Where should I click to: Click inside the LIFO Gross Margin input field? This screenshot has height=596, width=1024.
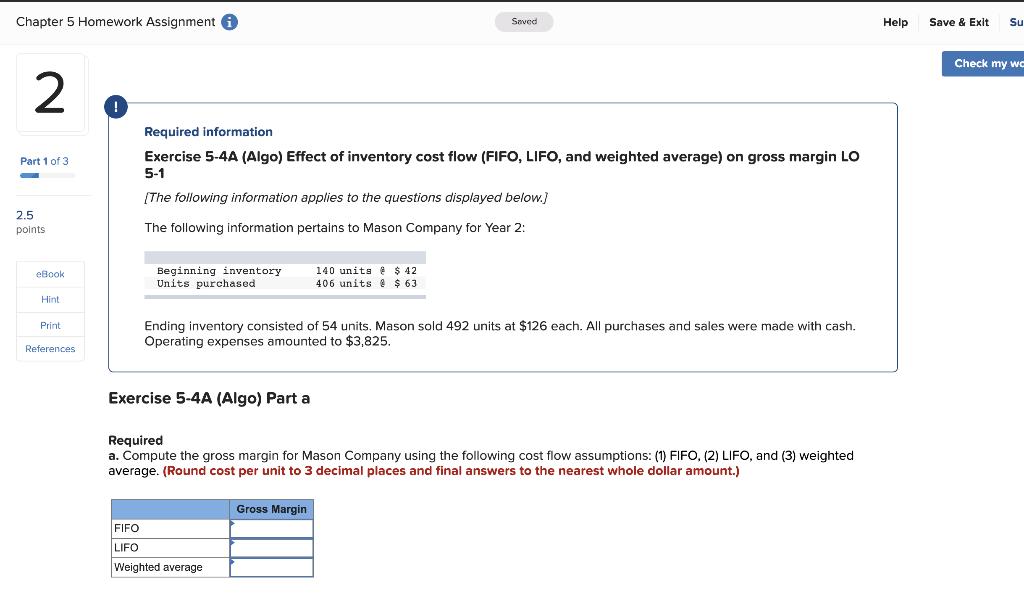(x=272, y=547)
